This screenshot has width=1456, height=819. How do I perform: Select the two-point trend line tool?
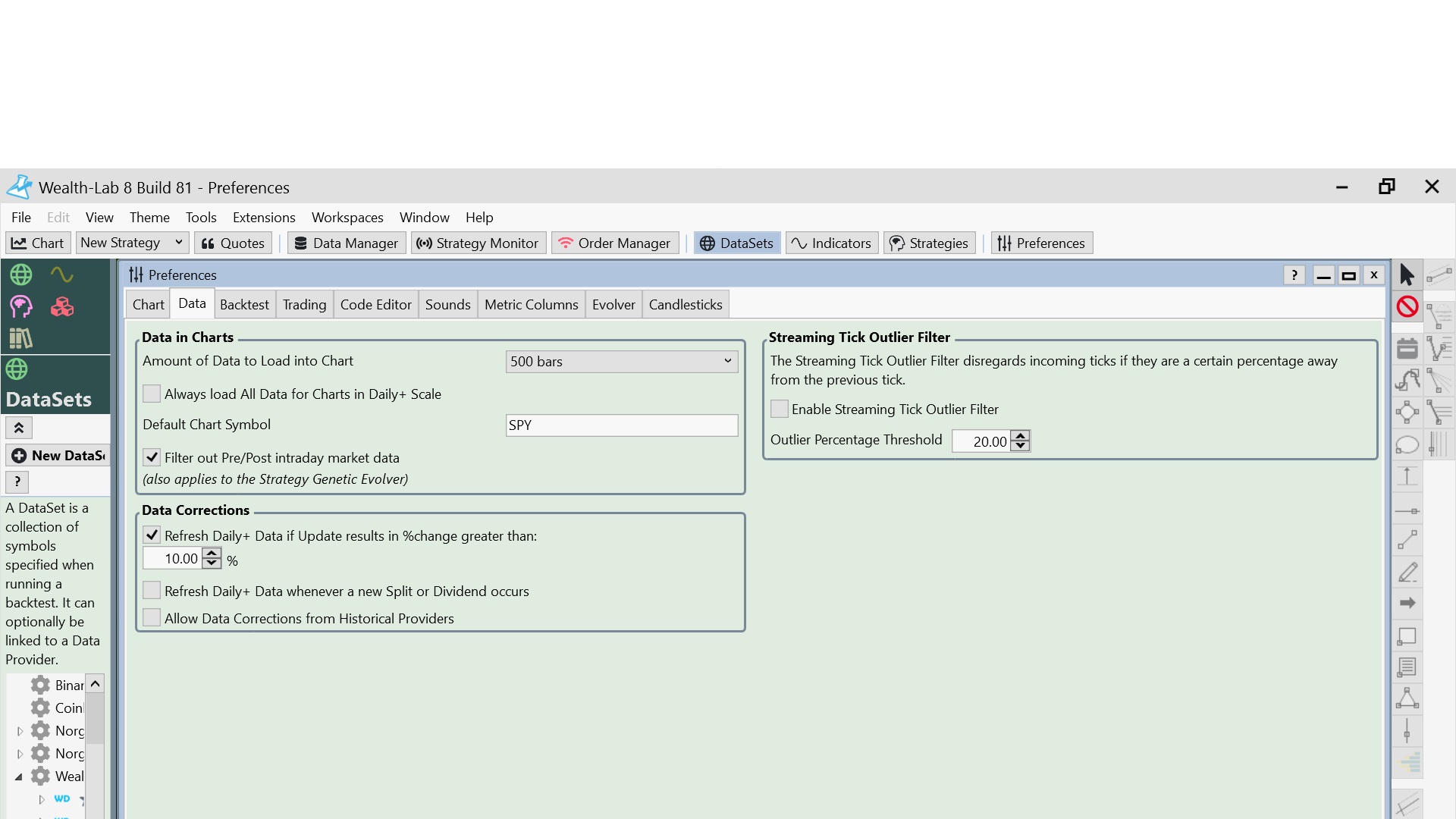[x=1407, y=540]
